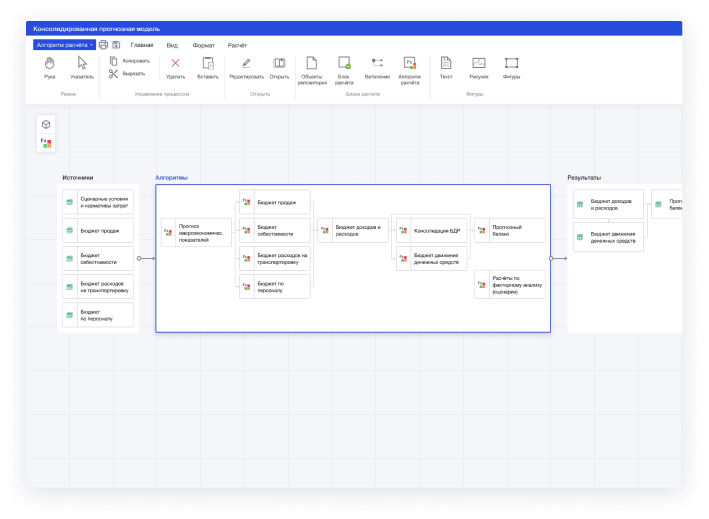Insert a Рисунок picture
Viewport: 709px width, 519px height.
pyautogui.click(x=479, y=68)
